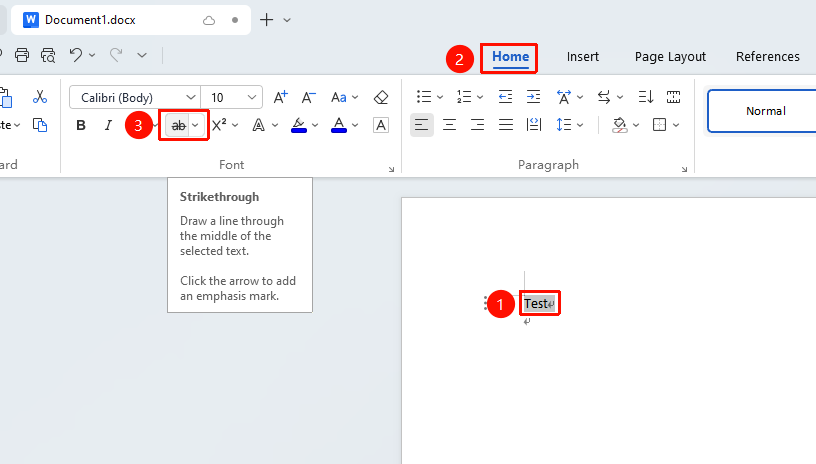Expand the customize quick access toolbar chevron

pos(142,55)
